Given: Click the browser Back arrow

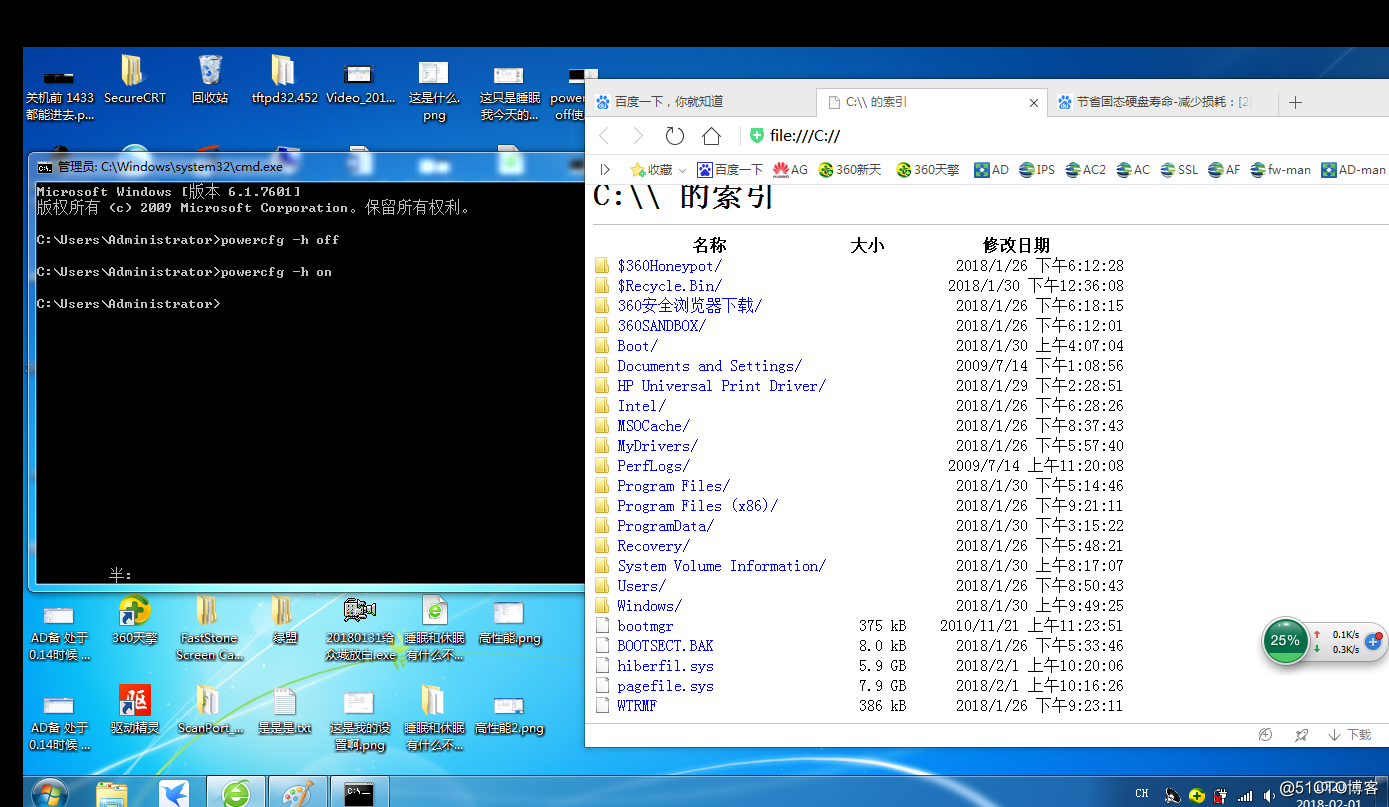Looking at the screenshot, I should coord(603,135).
